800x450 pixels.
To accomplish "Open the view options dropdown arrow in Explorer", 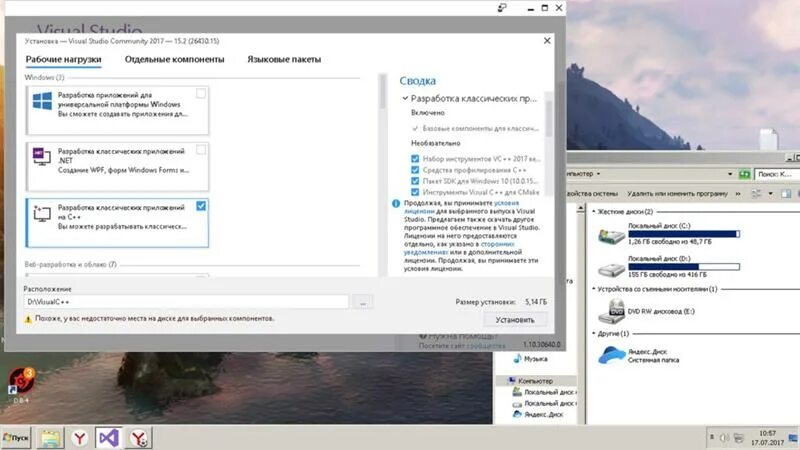I will [x=770, y=194].
